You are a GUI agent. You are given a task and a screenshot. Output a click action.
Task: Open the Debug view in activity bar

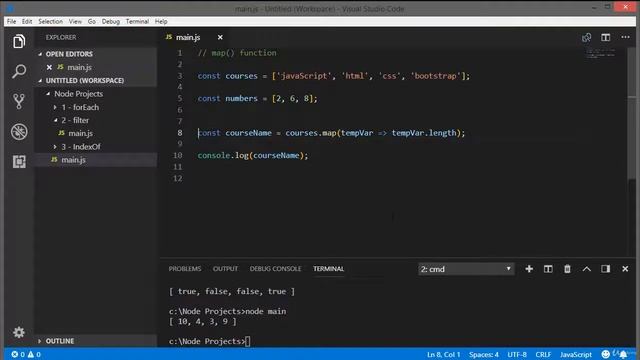point(19,131)
